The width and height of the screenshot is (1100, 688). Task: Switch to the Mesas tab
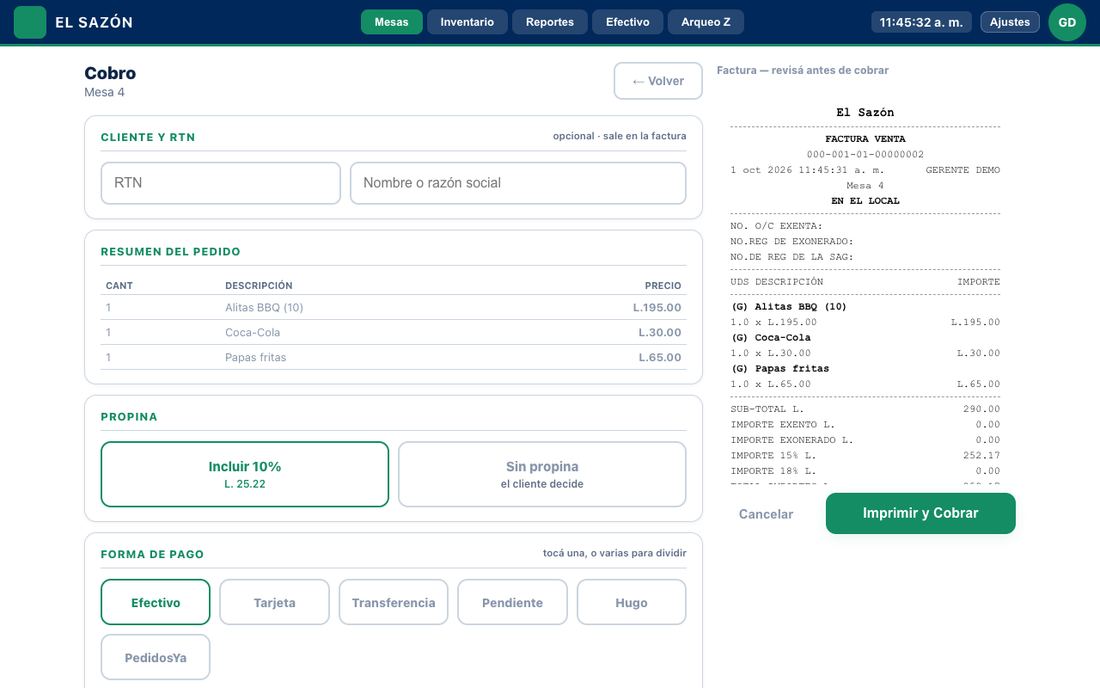point(391,22)
